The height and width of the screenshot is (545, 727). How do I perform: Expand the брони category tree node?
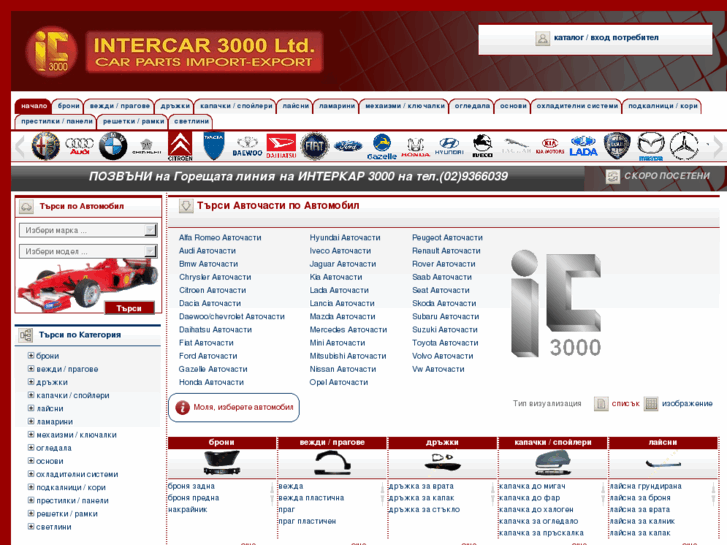click(31, 356)
